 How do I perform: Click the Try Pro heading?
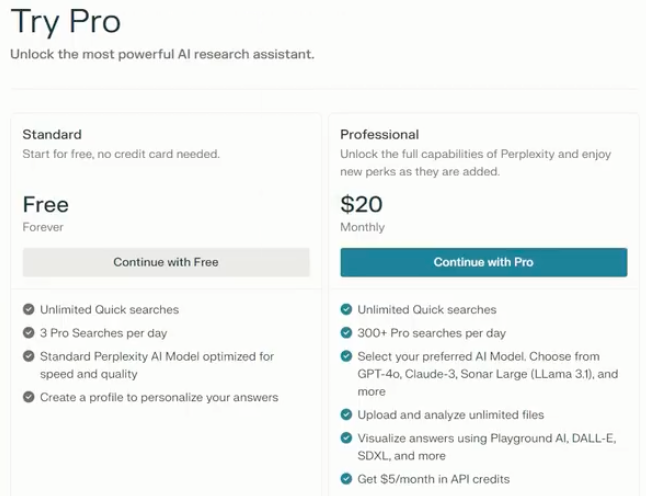(66, 22)
